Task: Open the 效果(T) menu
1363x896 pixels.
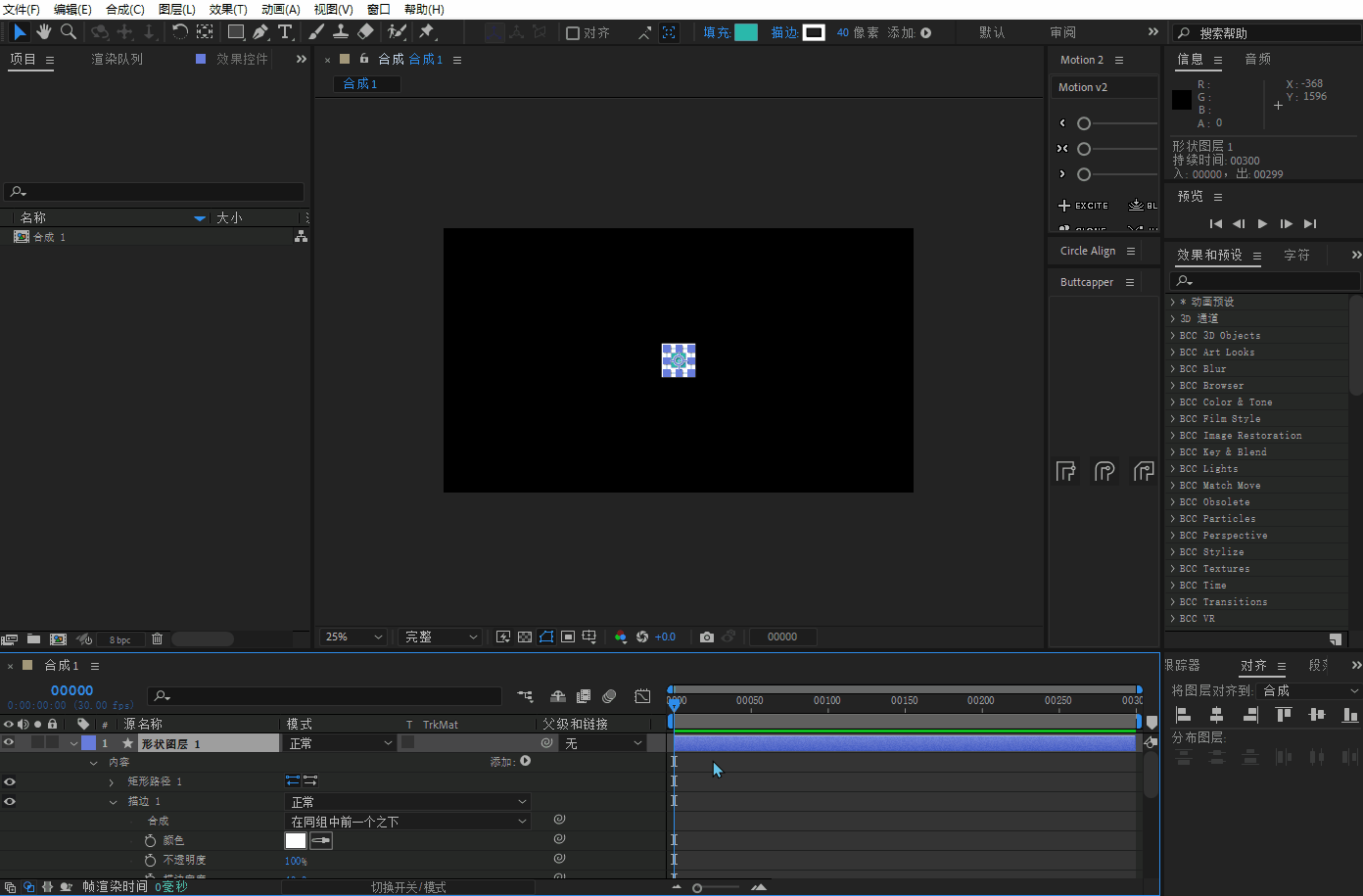Action: point(228,9)
